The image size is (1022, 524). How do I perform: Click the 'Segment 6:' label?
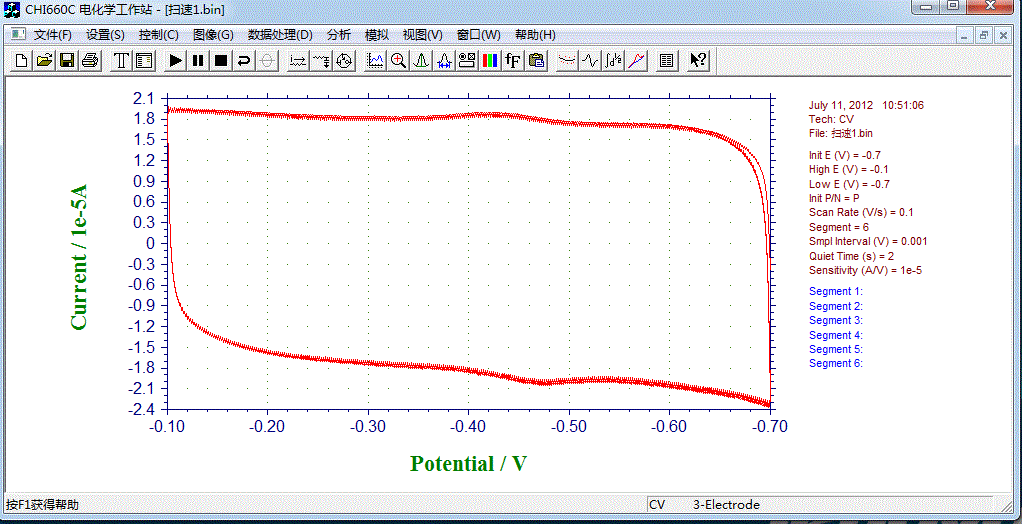836,364
